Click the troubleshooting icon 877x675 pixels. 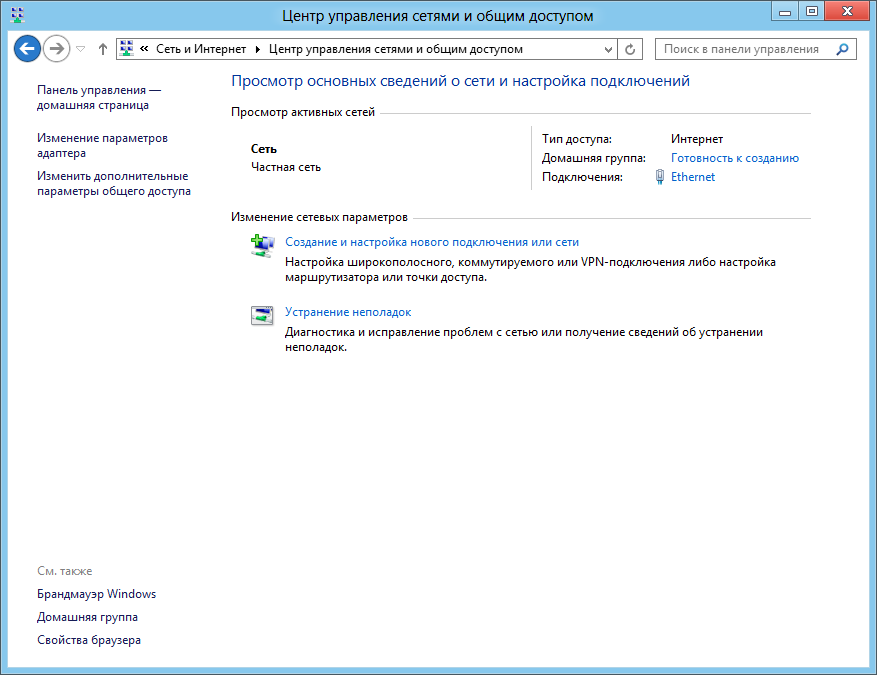[x=261, y=316]
